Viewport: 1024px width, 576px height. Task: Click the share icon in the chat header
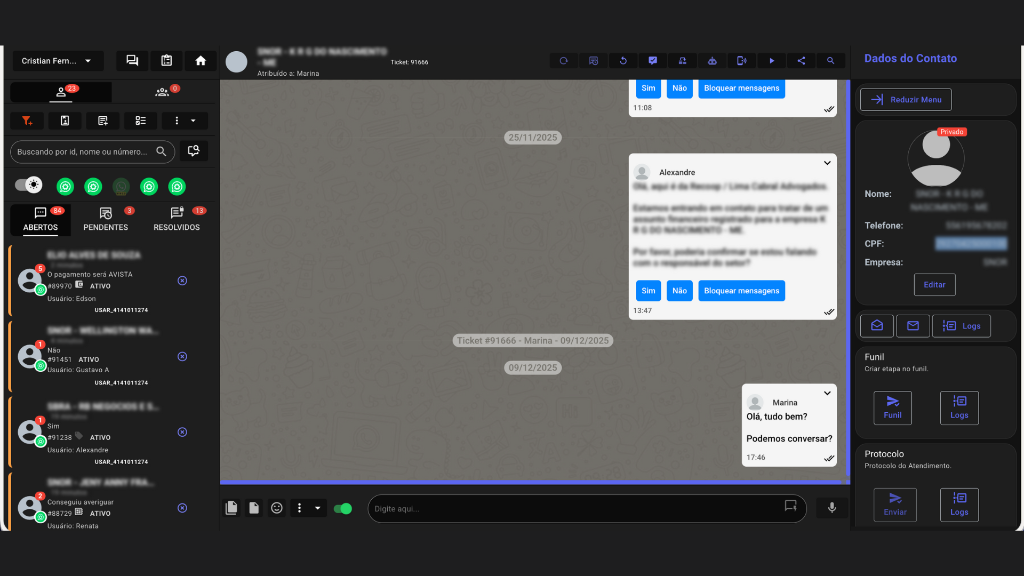(x=800, y=60)
